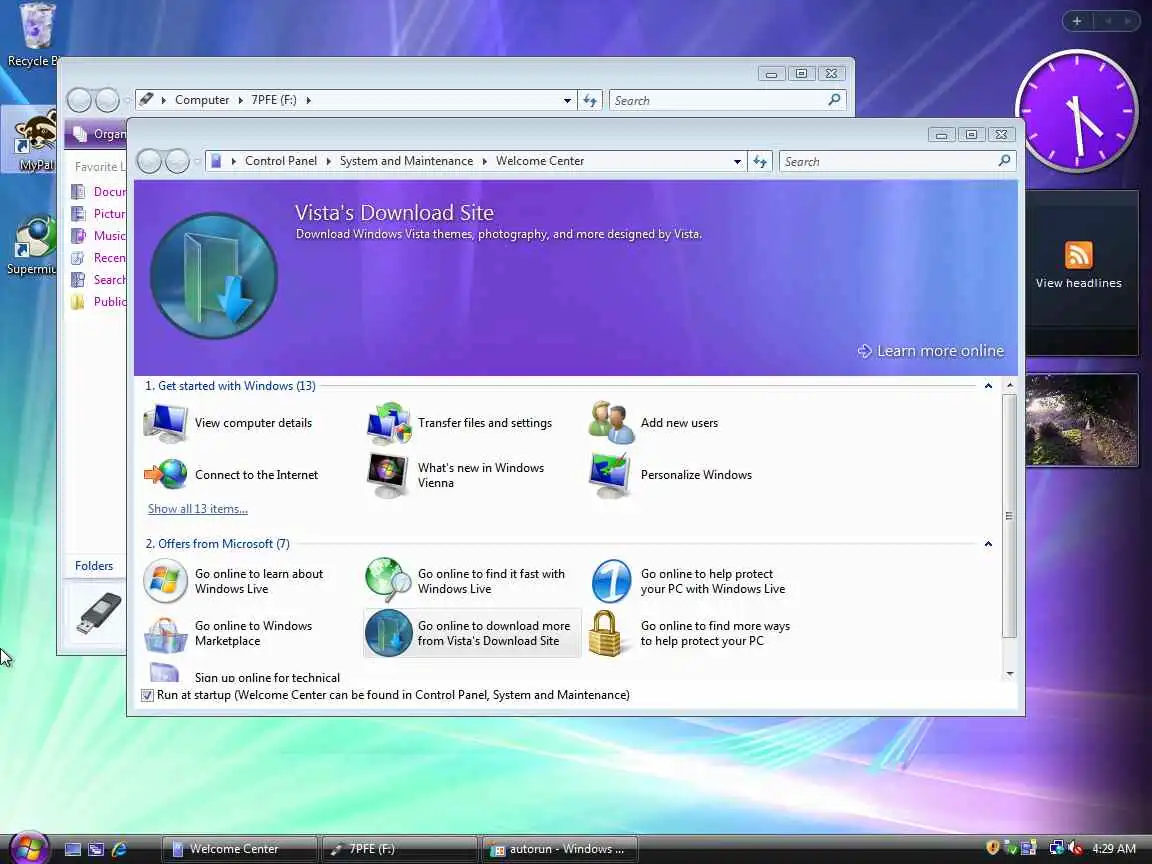Open Transfer files and settings
1152x864 pixels.
[x=461, y=423]
